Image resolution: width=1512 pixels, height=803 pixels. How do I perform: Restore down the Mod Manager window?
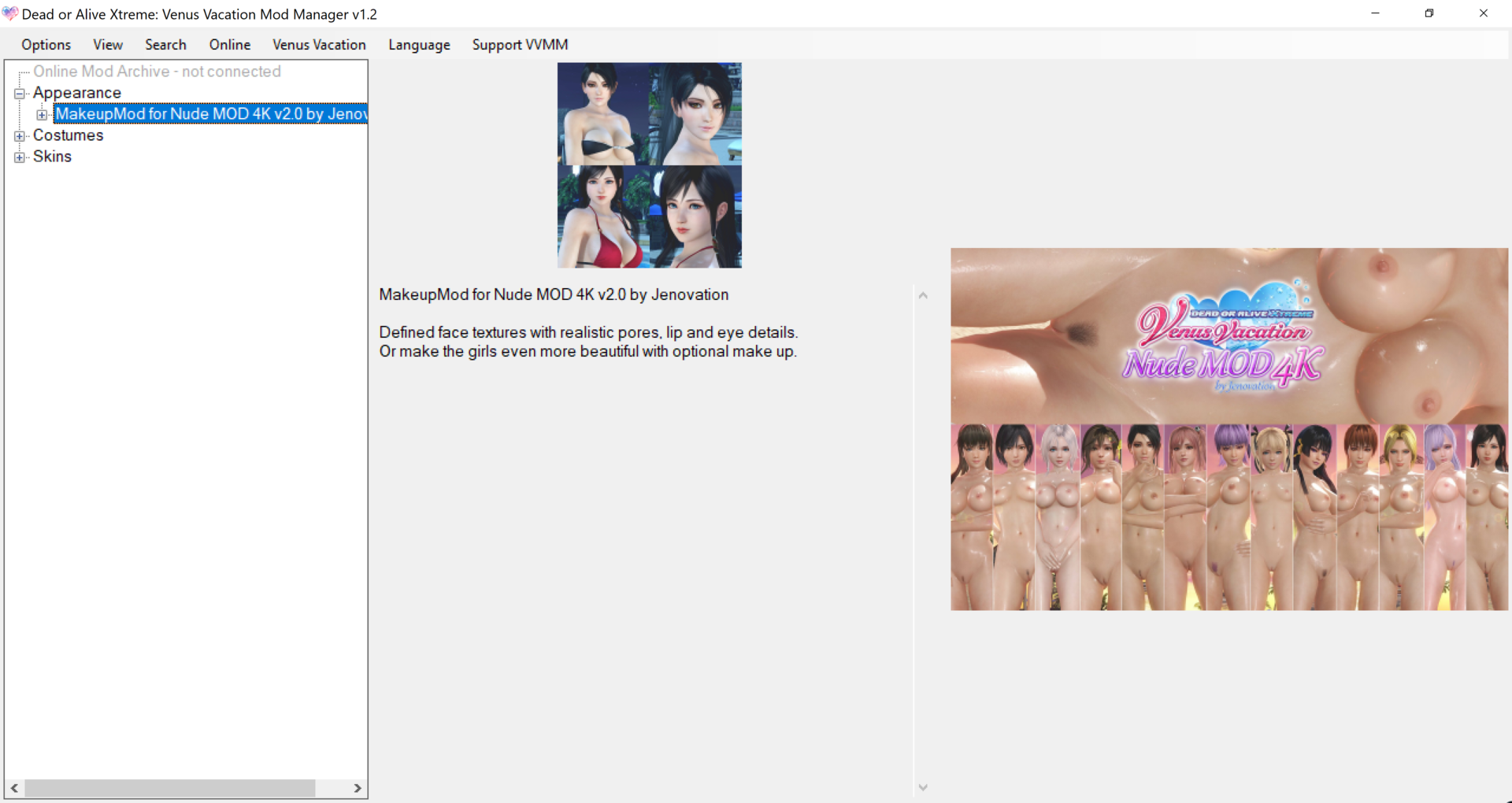1429,13
